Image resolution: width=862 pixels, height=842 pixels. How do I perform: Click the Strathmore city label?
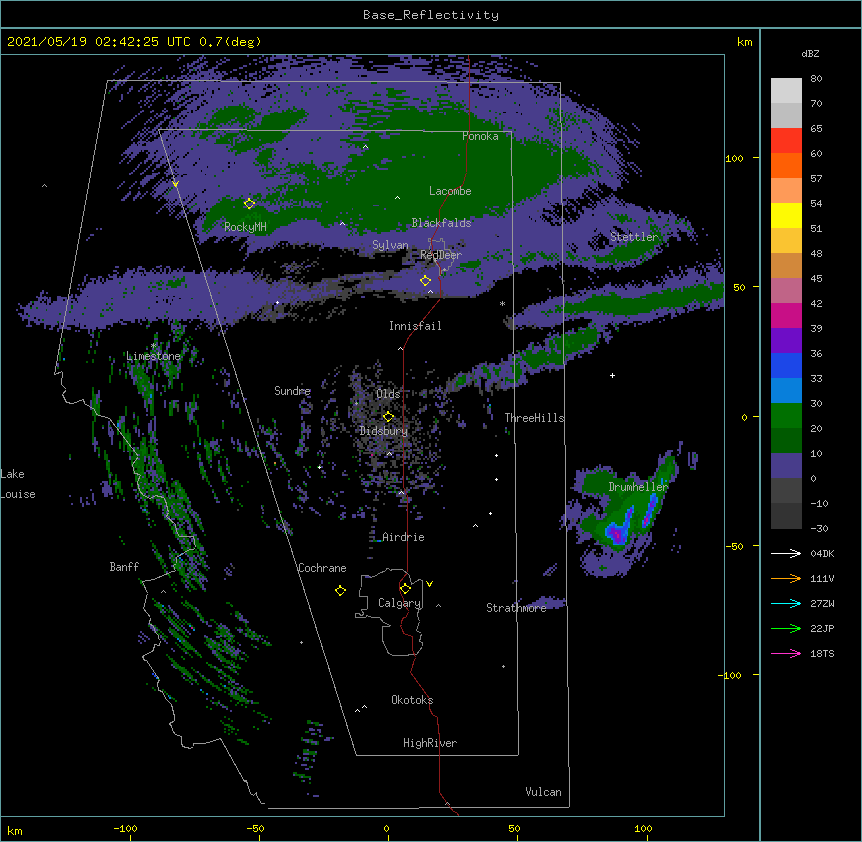point(516,608)
